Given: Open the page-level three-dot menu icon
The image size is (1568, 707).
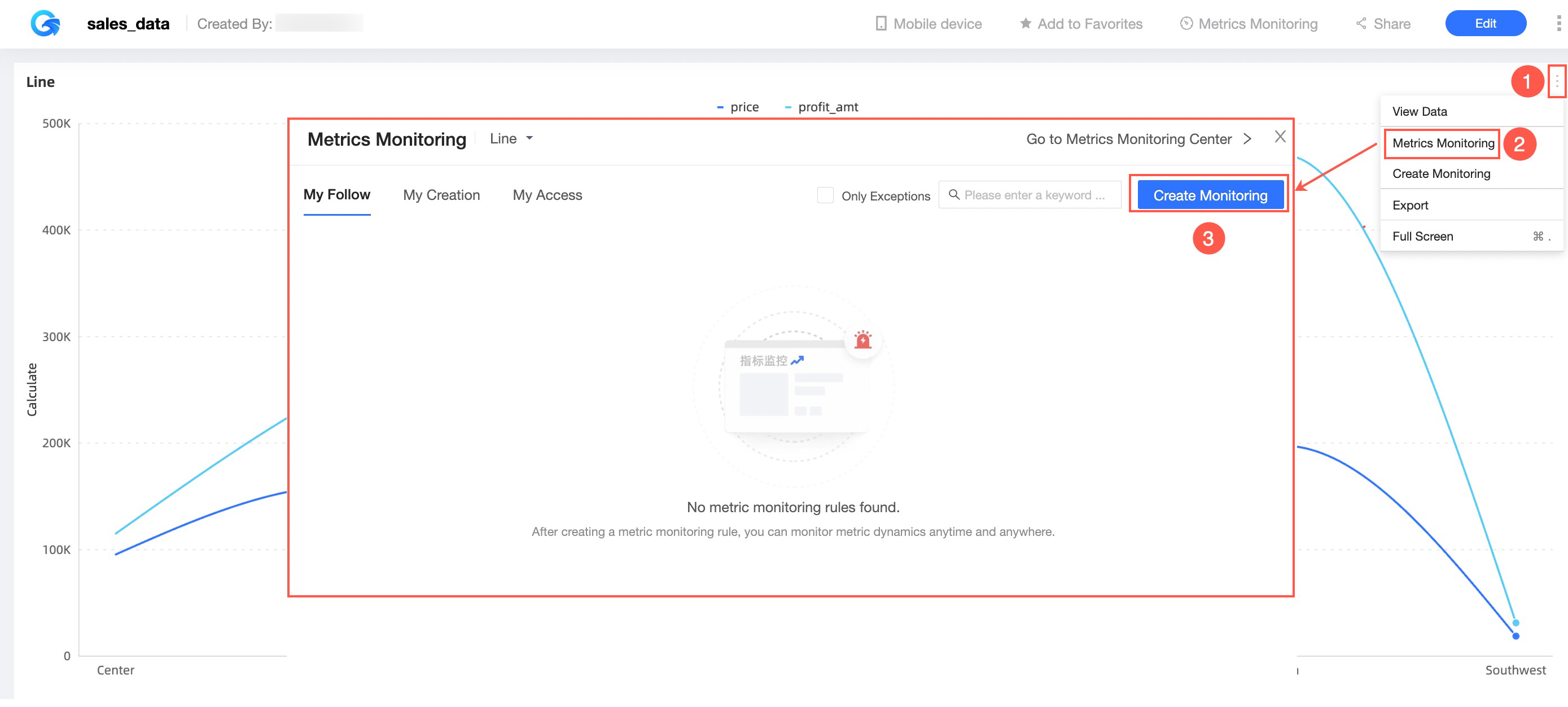Looking at the screenshot, I should click(1559, 23).
